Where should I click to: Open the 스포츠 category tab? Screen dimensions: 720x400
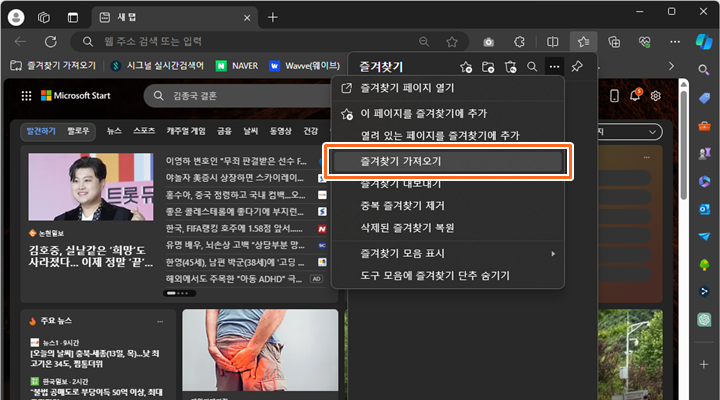[x=144, y=131]
